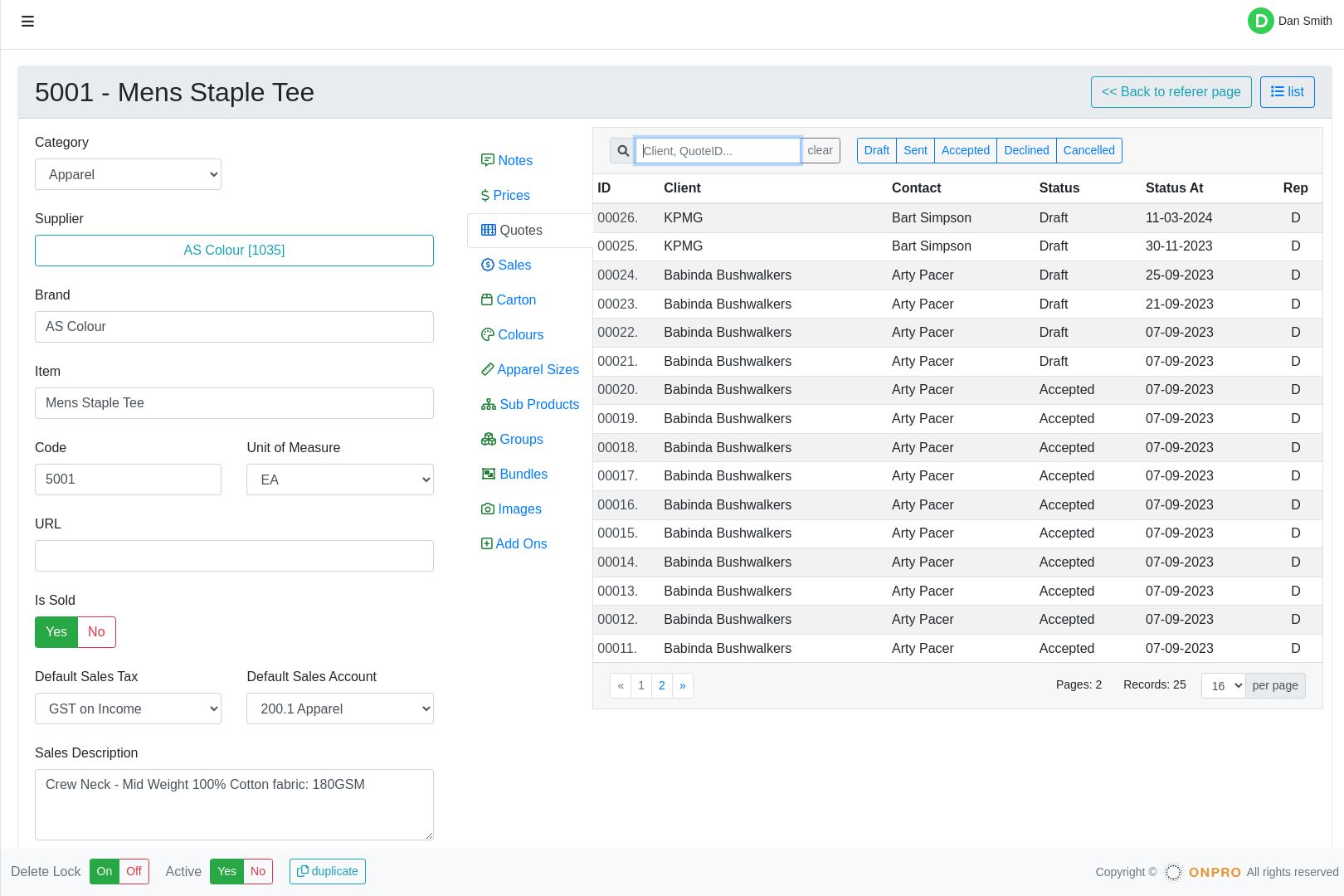This screenshot has width=1344, height=896.
Task: Click the Code input field
Action: 128,480
